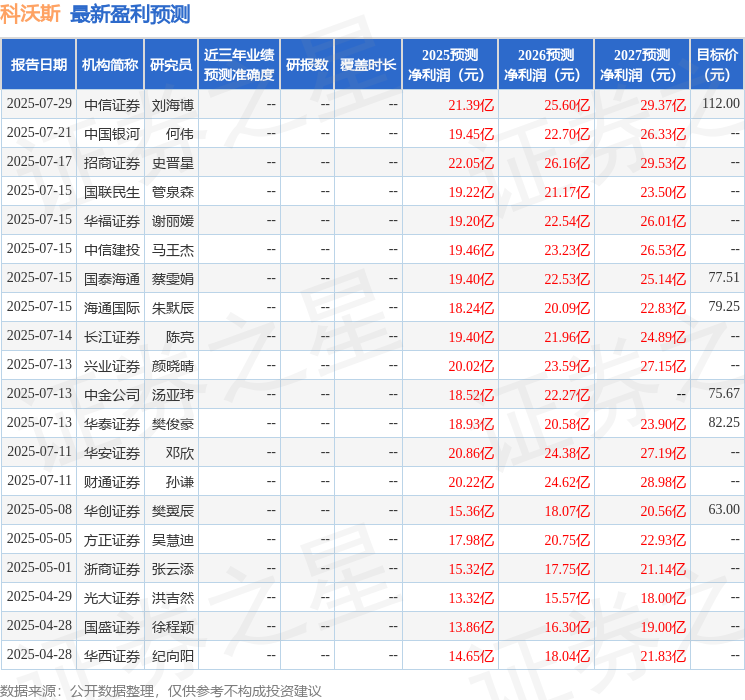Click the 华西证券 institution cell
This screenshot has width=745, height=700.
tap(112, 656)
